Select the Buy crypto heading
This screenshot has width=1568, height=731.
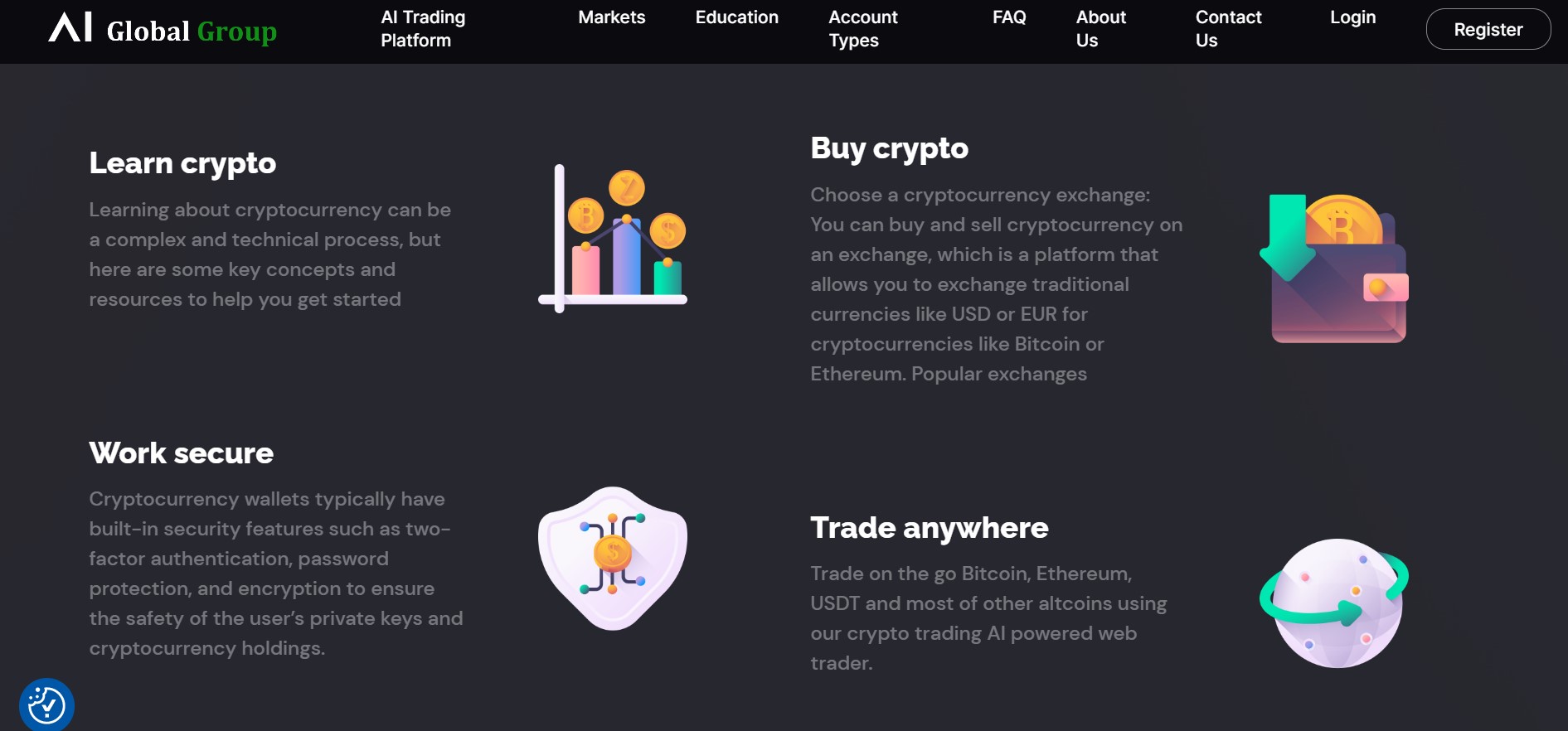pos(889,148)
